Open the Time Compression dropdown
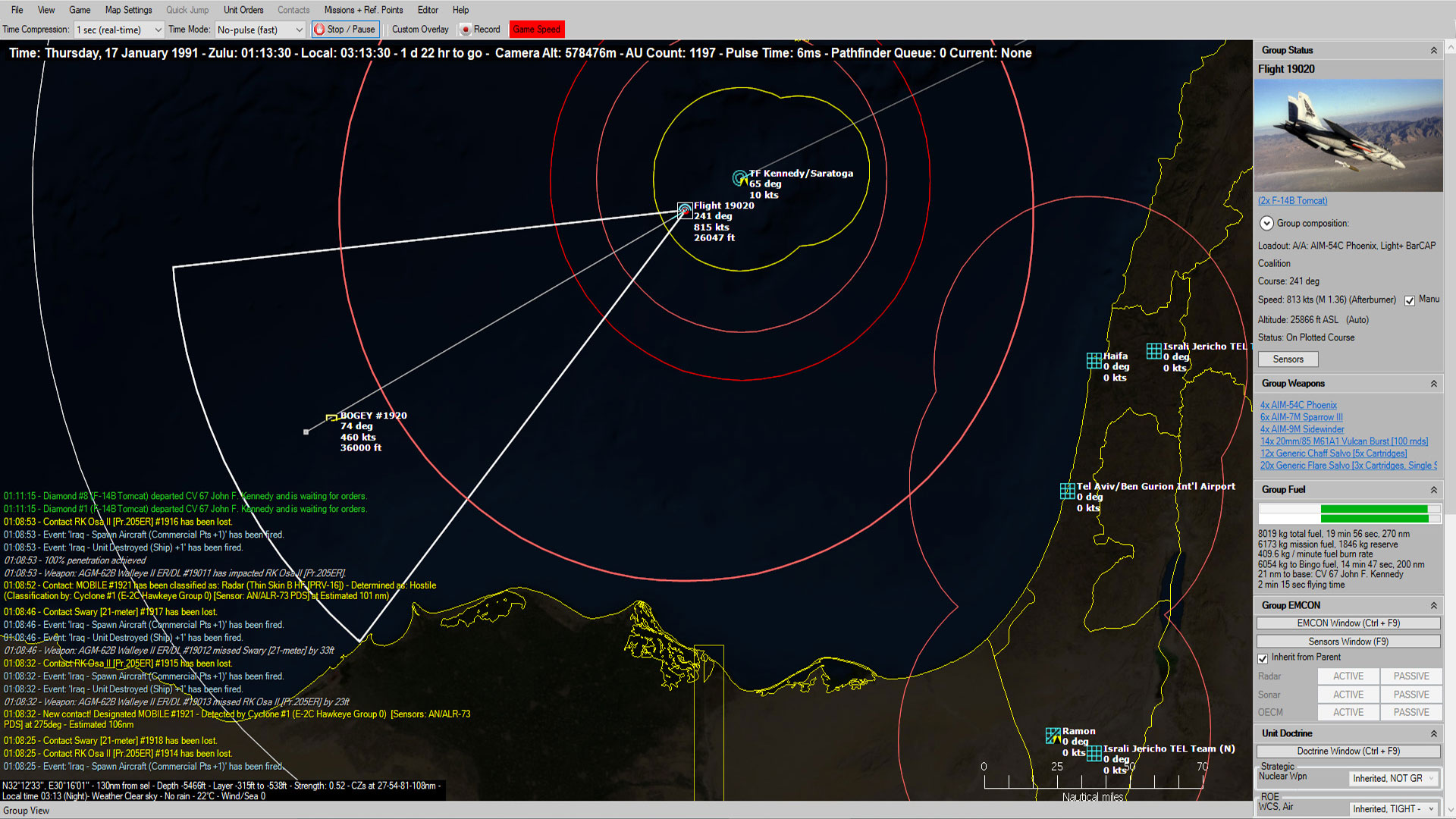 159,29
